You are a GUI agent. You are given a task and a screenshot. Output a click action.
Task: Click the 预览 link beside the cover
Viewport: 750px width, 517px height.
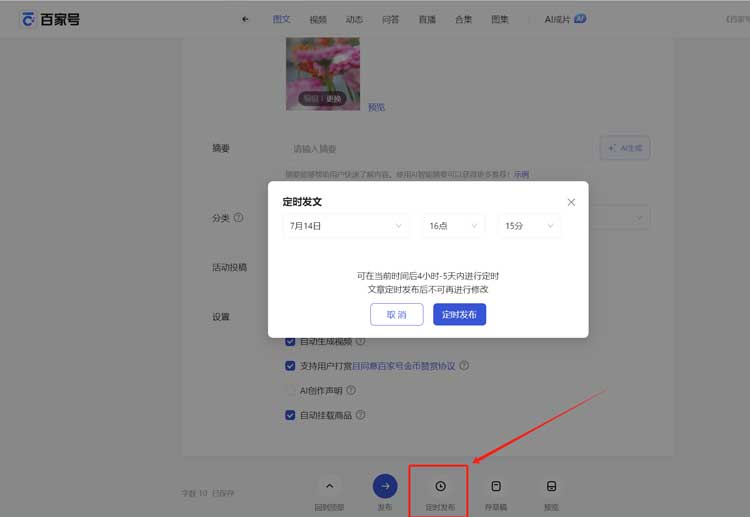point(376,107)
